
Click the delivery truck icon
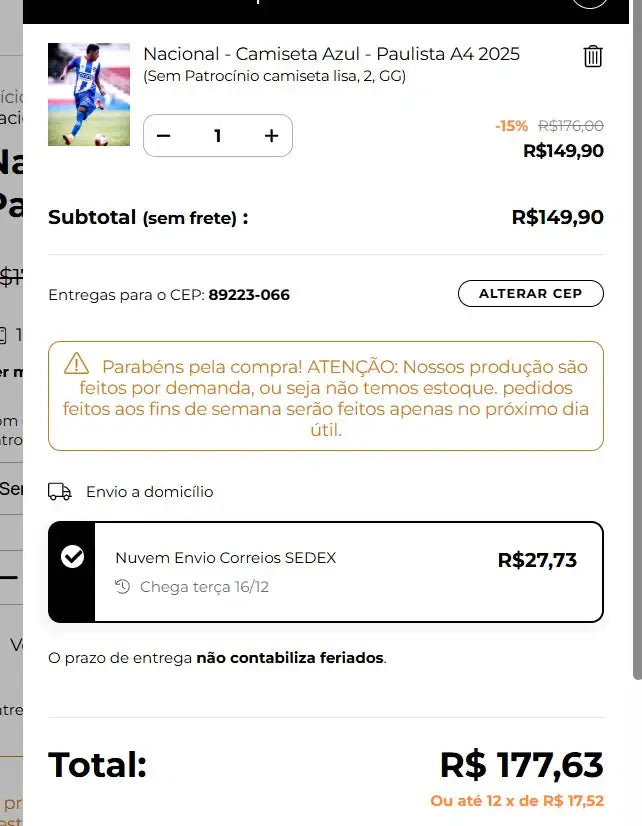[x=59, y=491]
